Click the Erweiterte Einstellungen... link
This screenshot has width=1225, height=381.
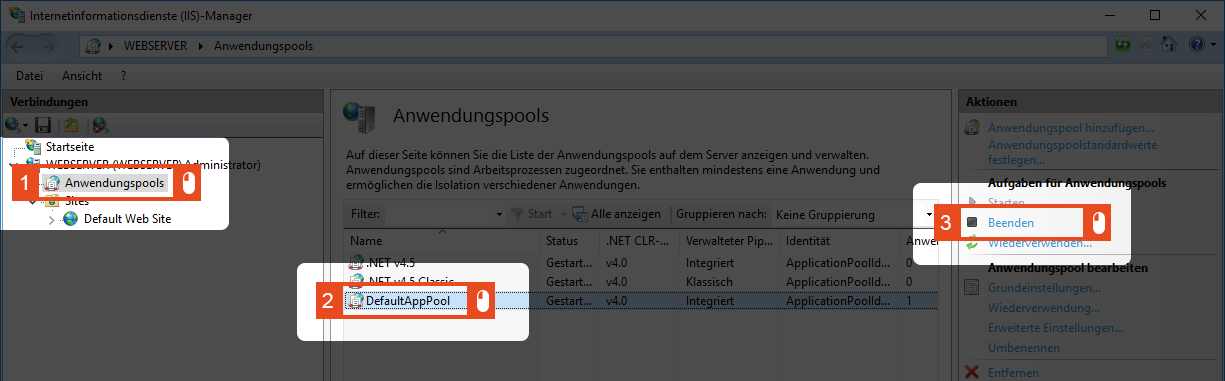[1055, 328]
